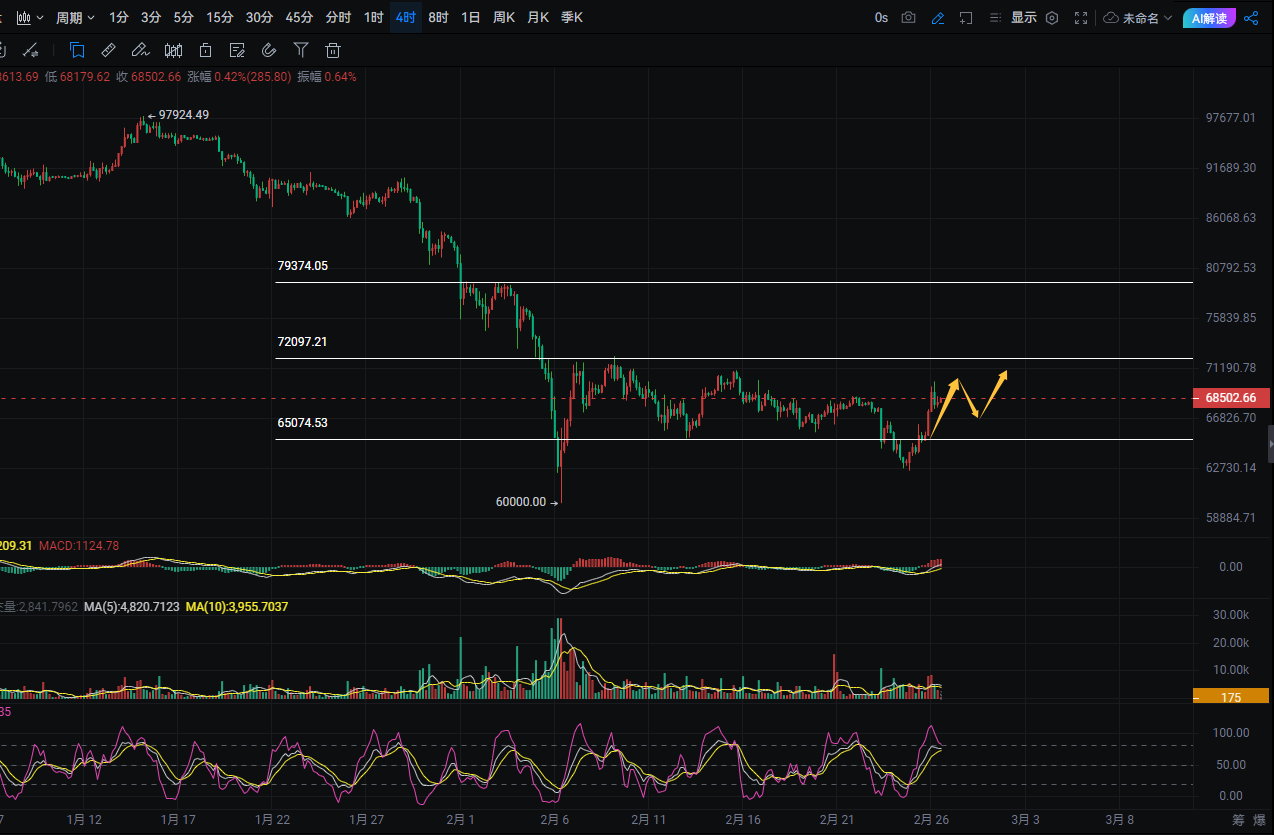This screenshot has width=1274, height=835.
Task: Toggle the lock drawings icon
Action: (x=205, y=50)
